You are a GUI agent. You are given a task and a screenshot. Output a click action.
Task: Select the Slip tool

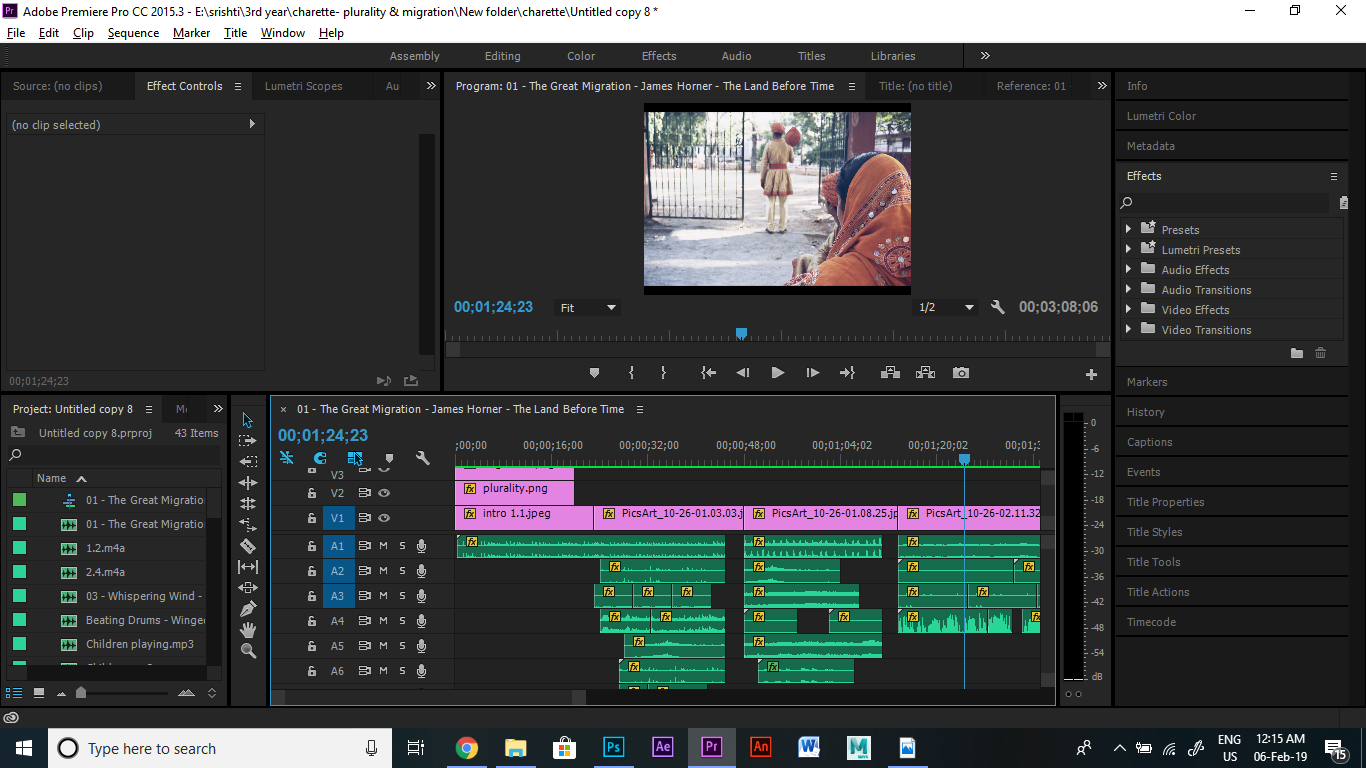[248, 566]
